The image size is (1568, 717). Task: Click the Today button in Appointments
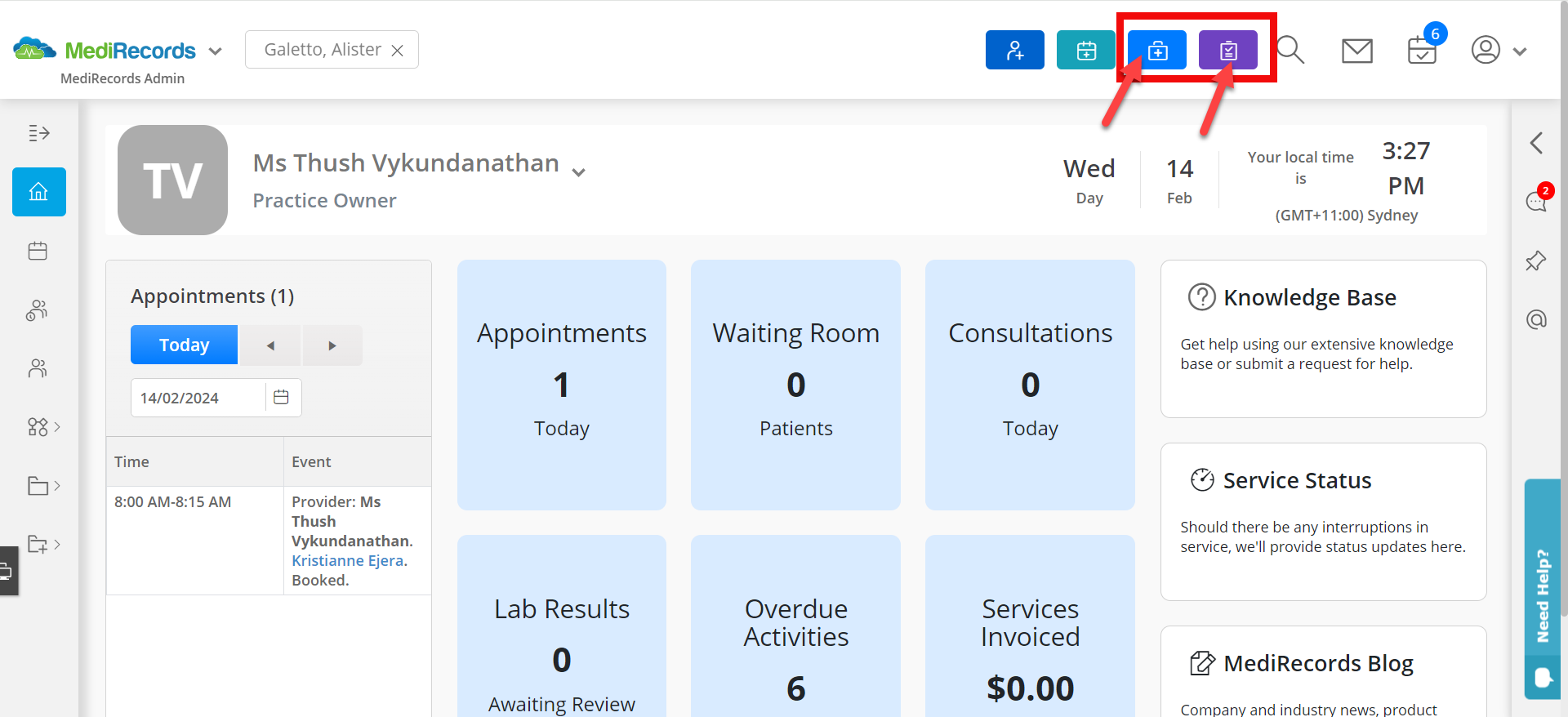point(184,345)
